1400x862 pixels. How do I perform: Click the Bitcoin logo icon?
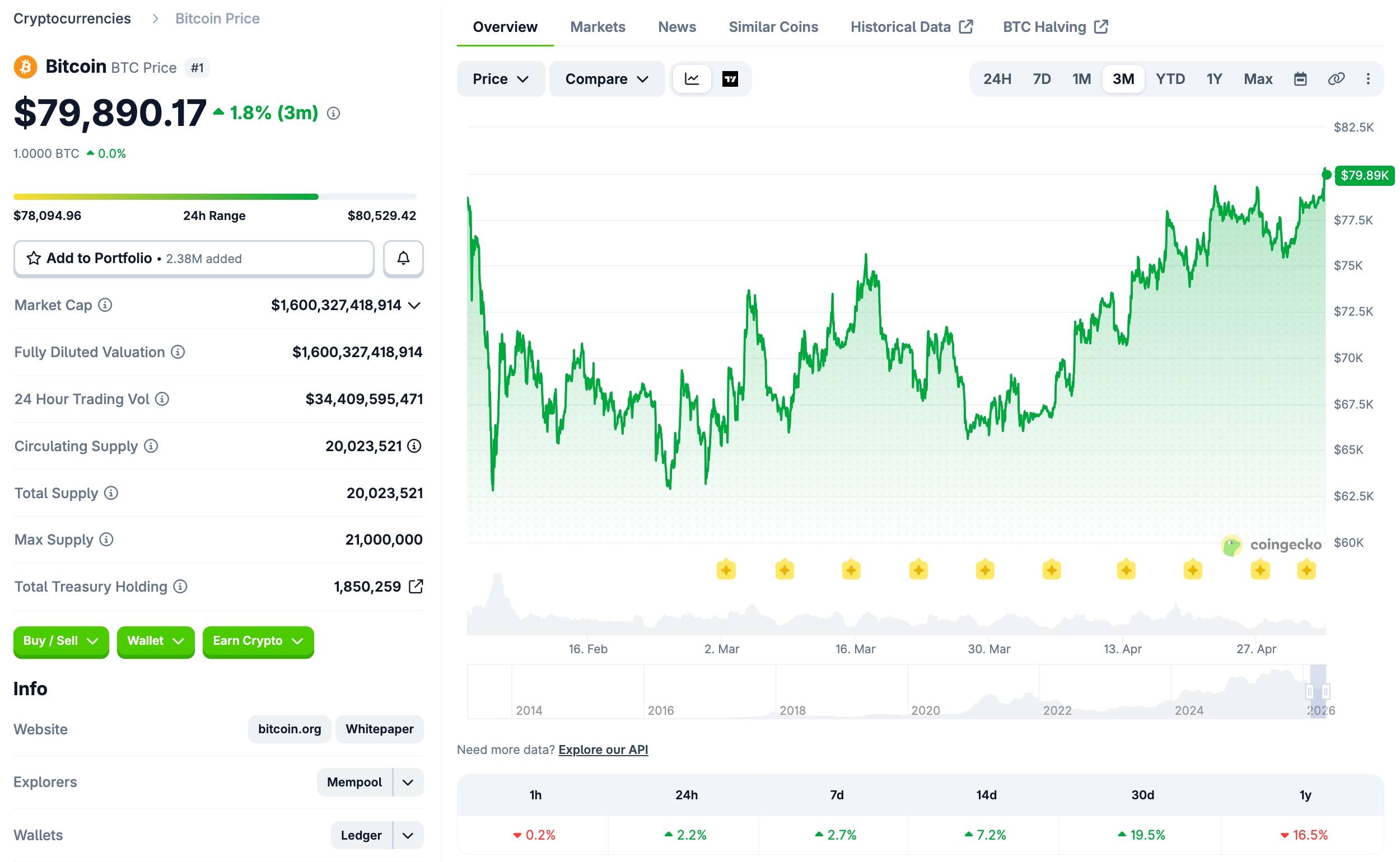coord(25,67)
